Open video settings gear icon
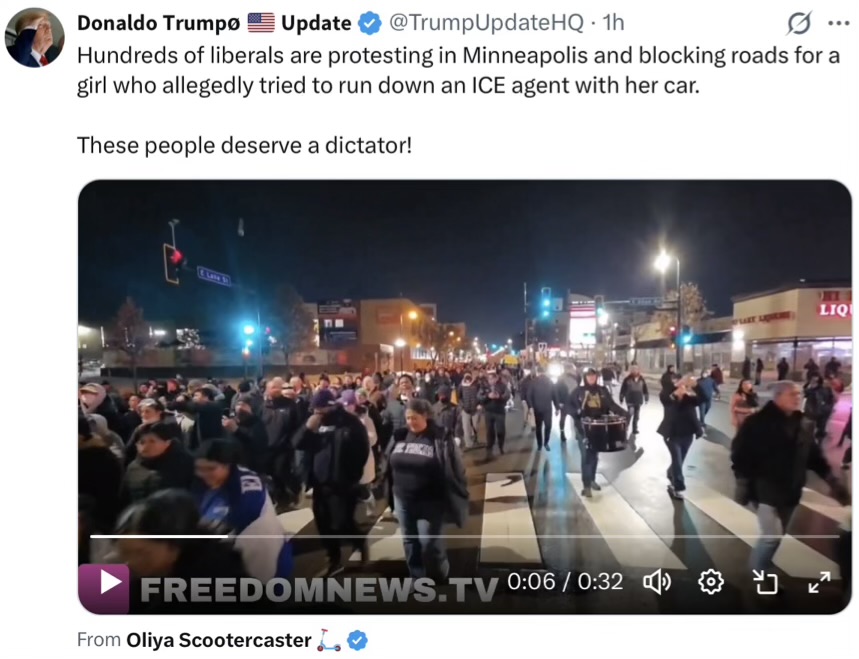This screenshot has height=659, width=859. (711, 582)
